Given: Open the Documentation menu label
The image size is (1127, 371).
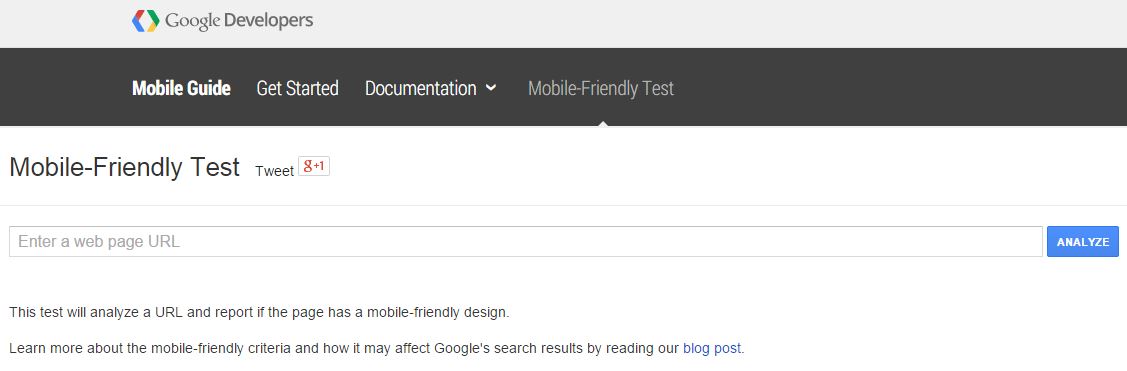Looking at the screenshot, I should coord(420,88).
